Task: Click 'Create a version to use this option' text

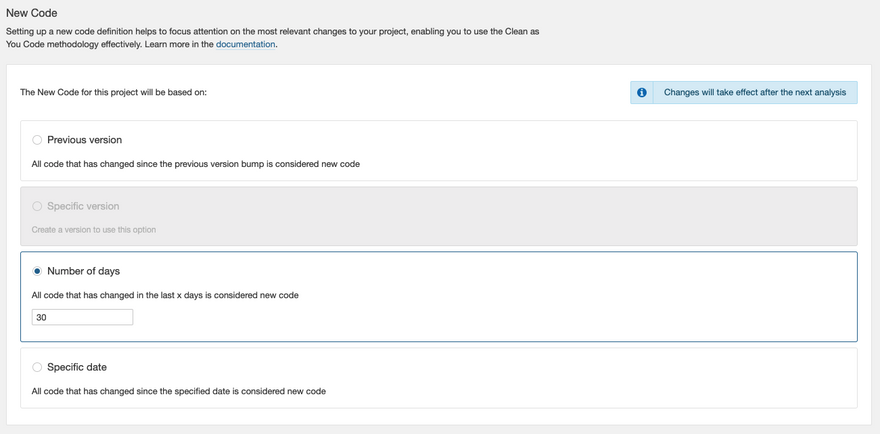Action: 94,230
